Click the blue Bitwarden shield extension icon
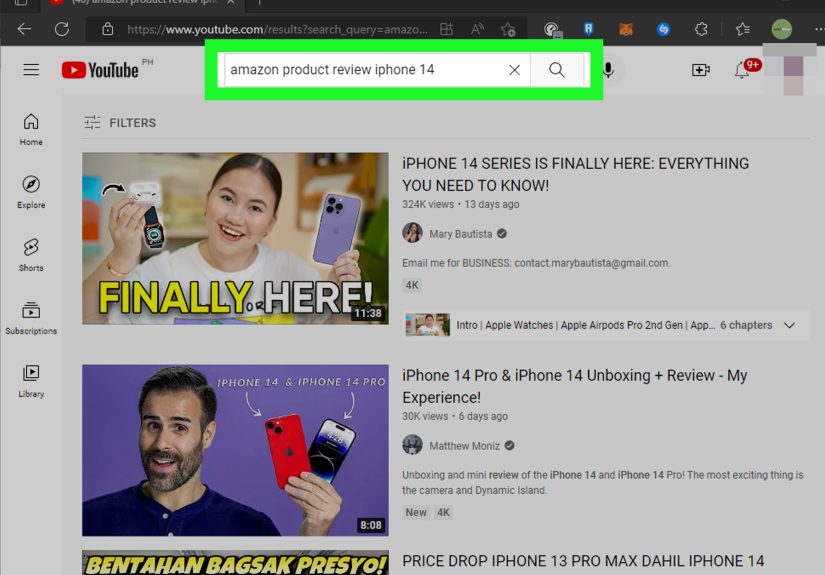 [x=588, y=29]
